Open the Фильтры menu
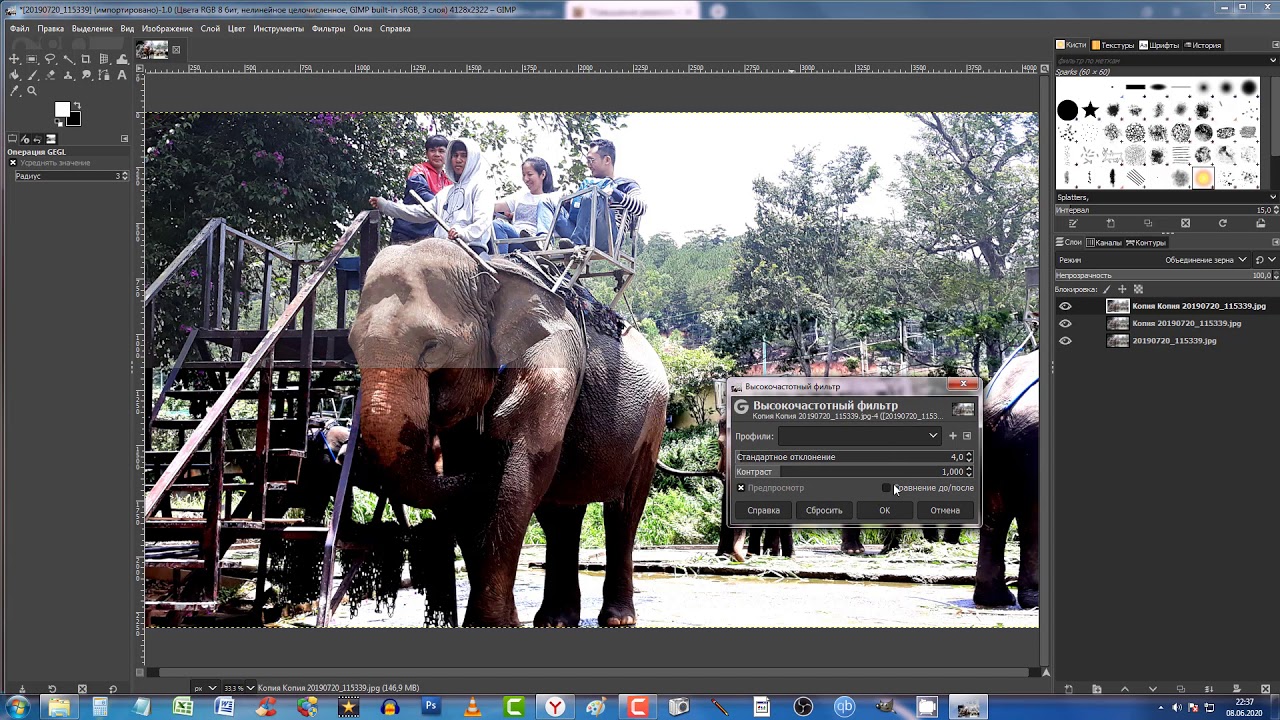The image size is (1280, 720). 328,28
